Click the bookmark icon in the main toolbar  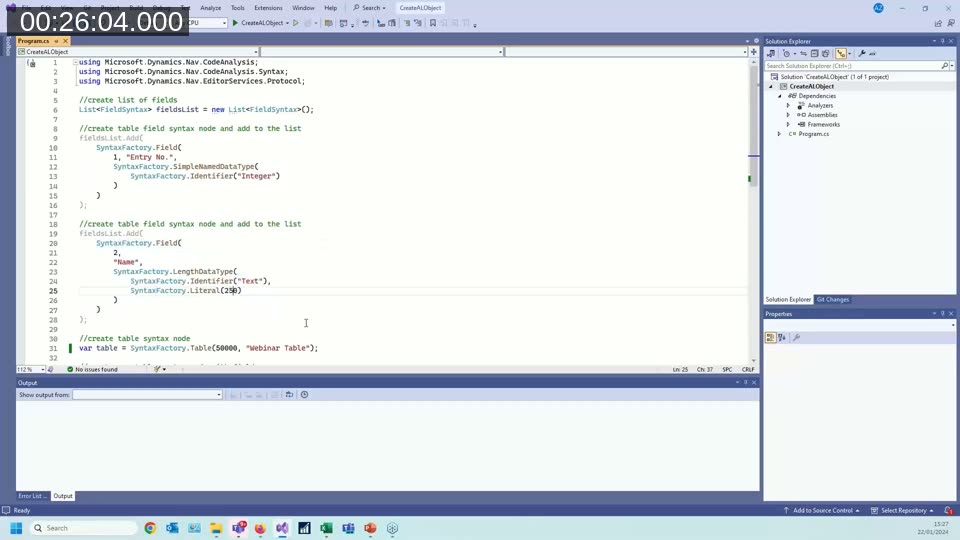click(433, 23)
